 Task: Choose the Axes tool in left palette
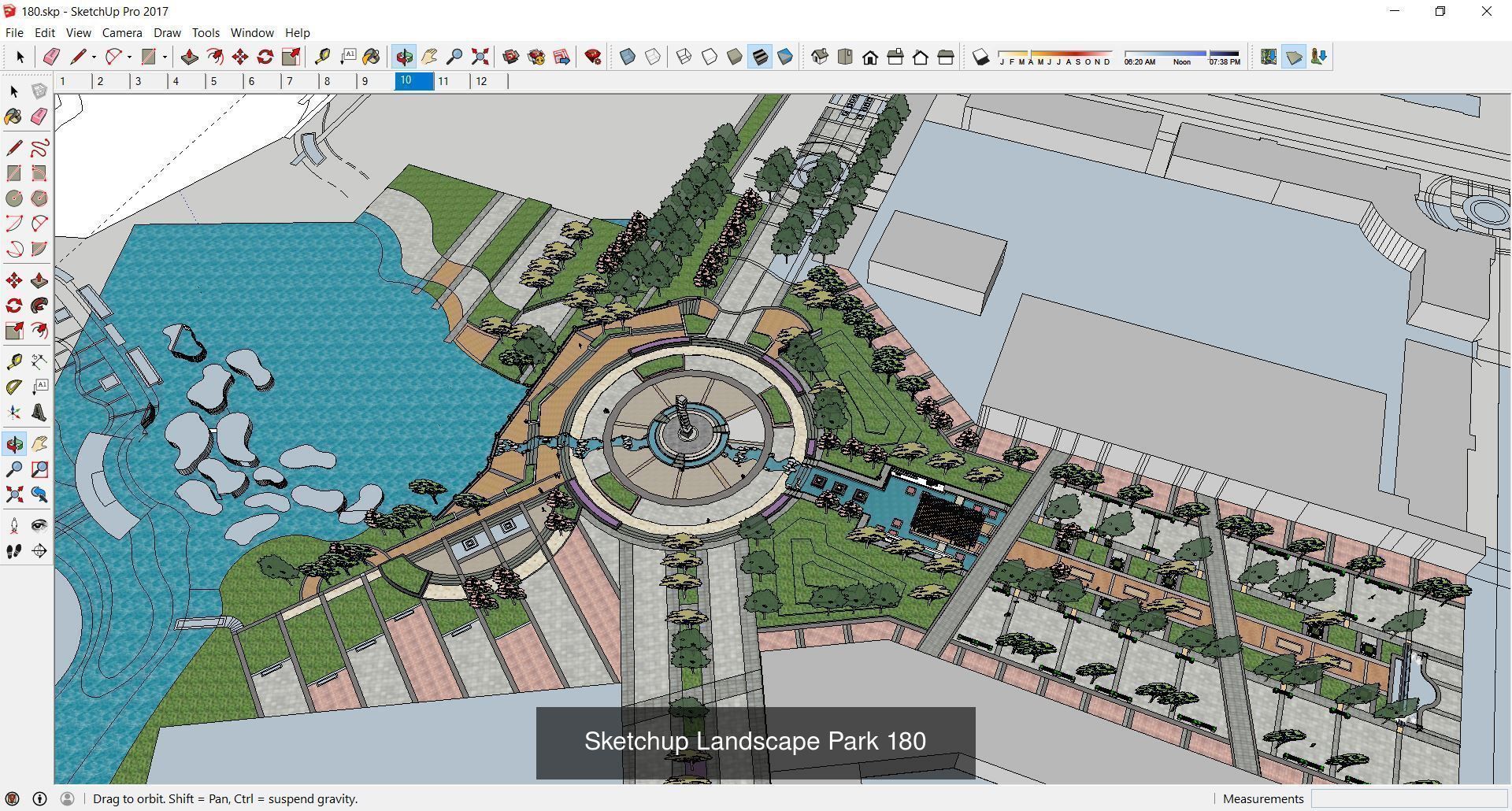click(14, 413)
